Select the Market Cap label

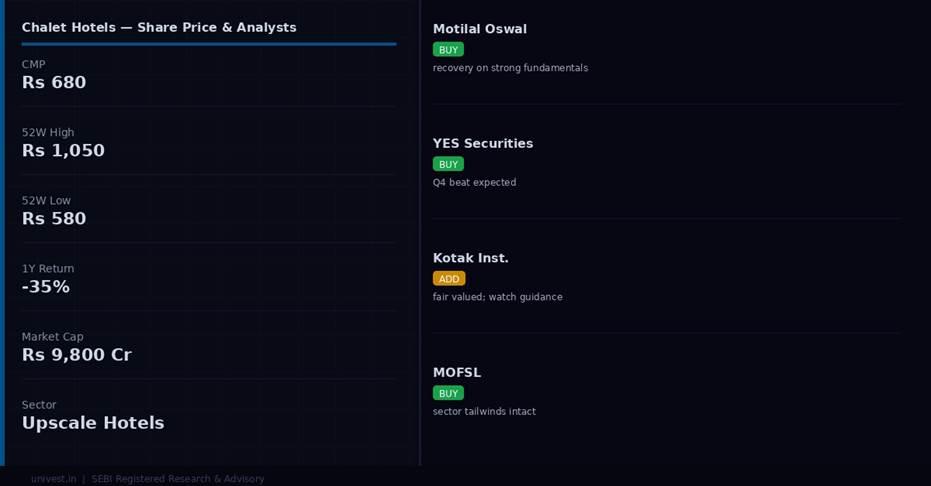click(53, 336)
